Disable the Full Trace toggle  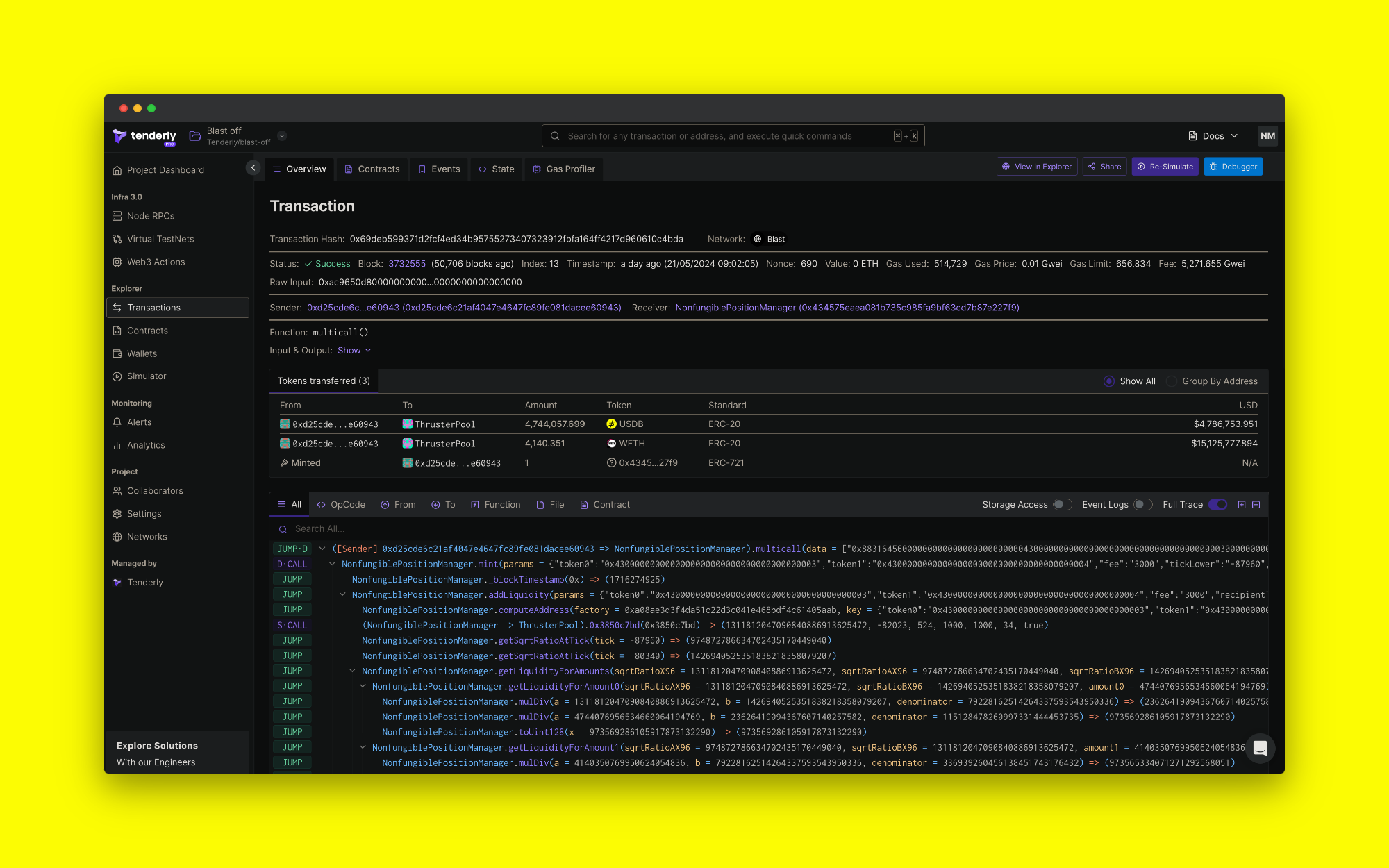[1218, 505]
